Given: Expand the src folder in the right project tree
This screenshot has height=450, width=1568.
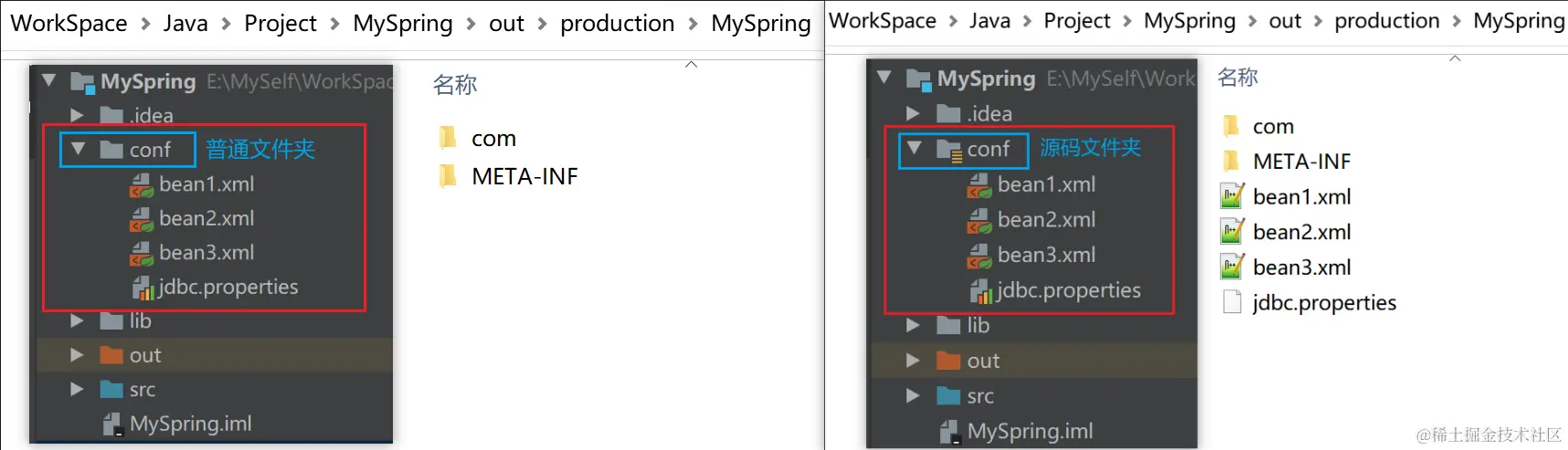Looking at the screenshot, I should [x=912, y=395].
